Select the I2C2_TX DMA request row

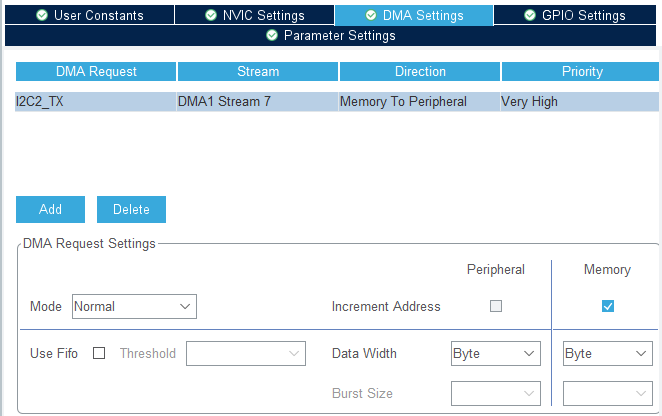(95, 102)
